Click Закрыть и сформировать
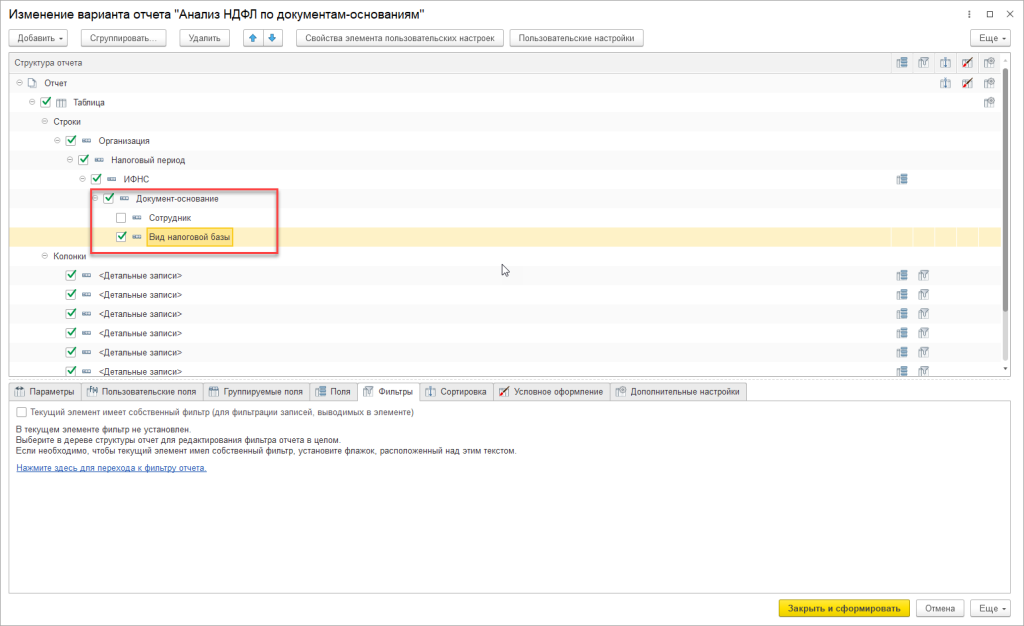This screenshot has width=1024, height=626. [x=844, y=608]
